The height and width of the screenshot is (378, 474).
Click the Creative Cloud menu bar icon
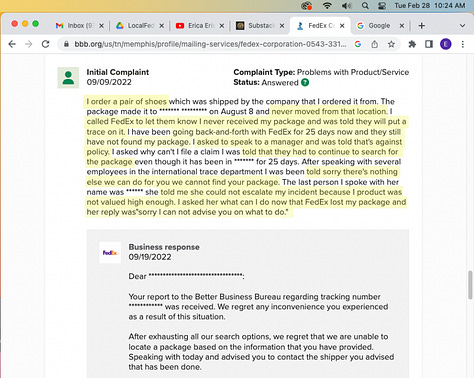point(306,6)
